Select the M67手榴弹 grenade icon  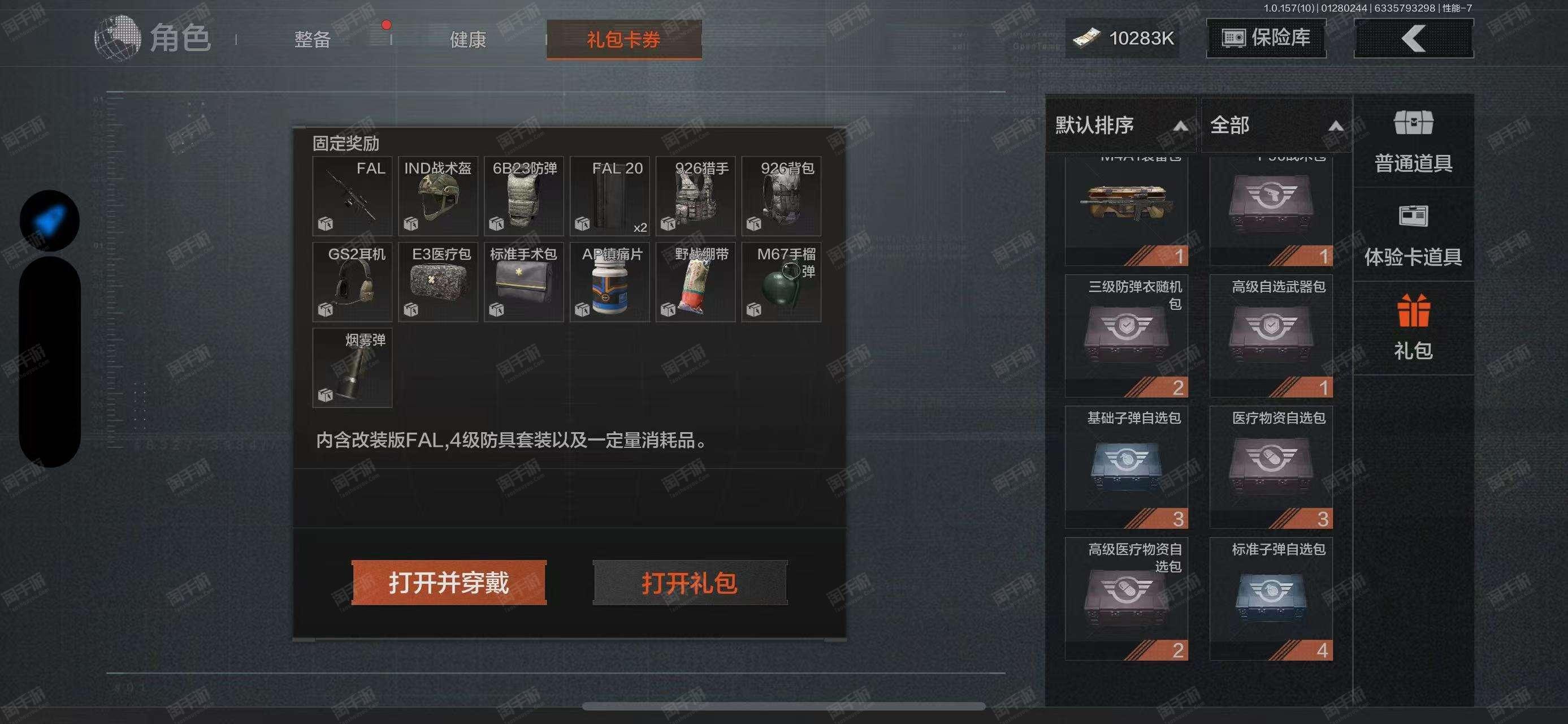click(x=781, y=282)
